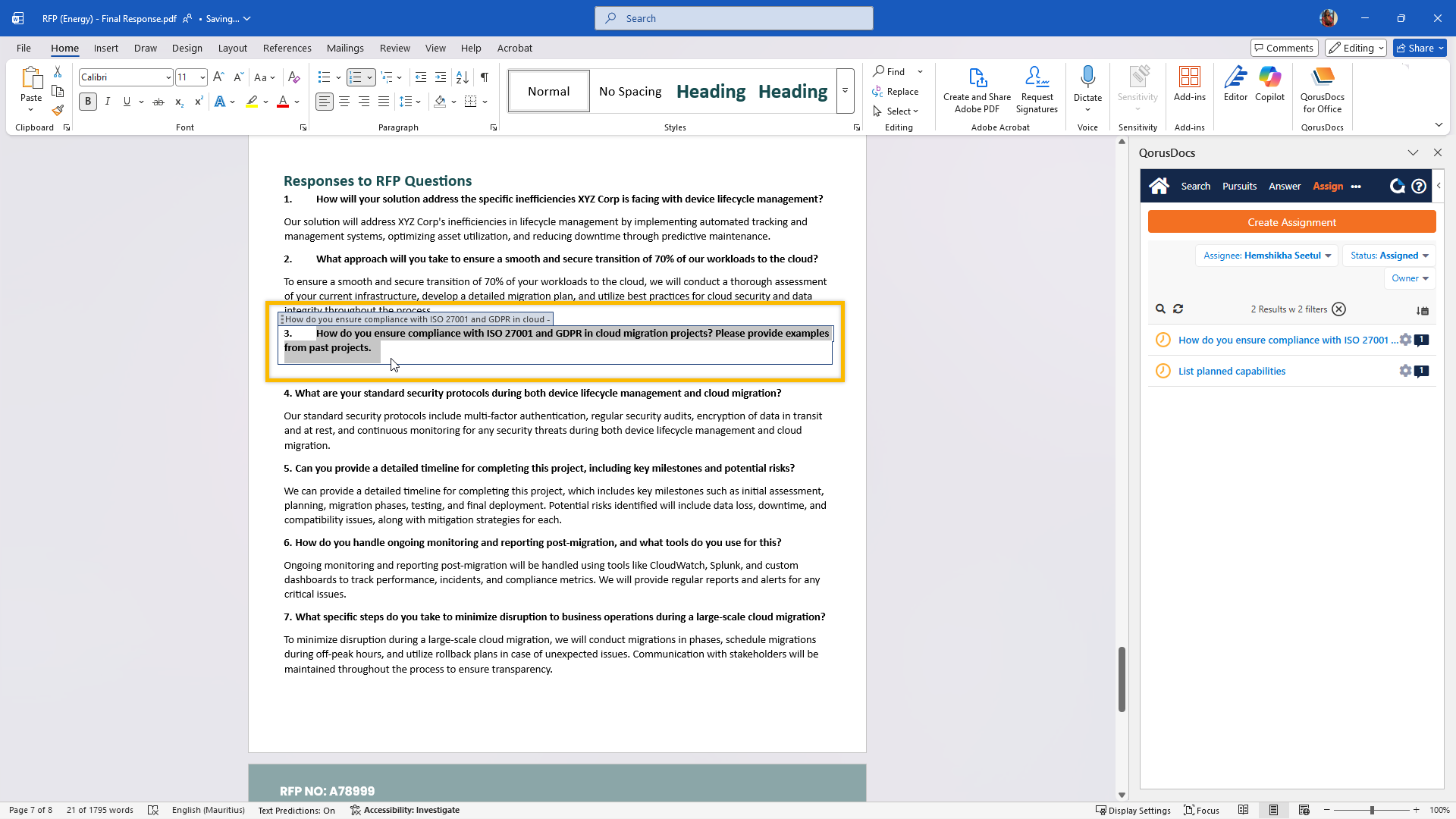The height and width of the screenshot is (819, 1456).
Task: Open the font size dropdown
Action: click(x=202, y=77)
